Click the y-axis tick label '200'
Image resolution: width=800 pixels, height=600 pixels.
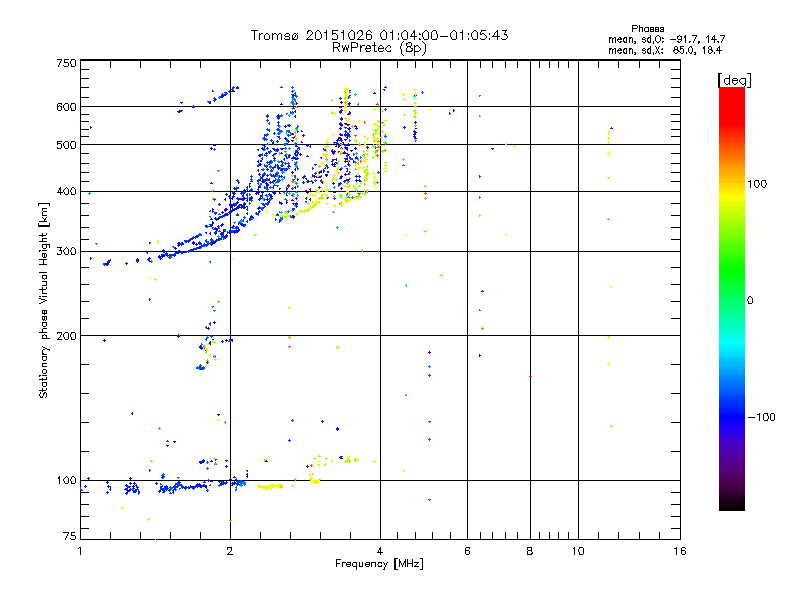[66, 336]
